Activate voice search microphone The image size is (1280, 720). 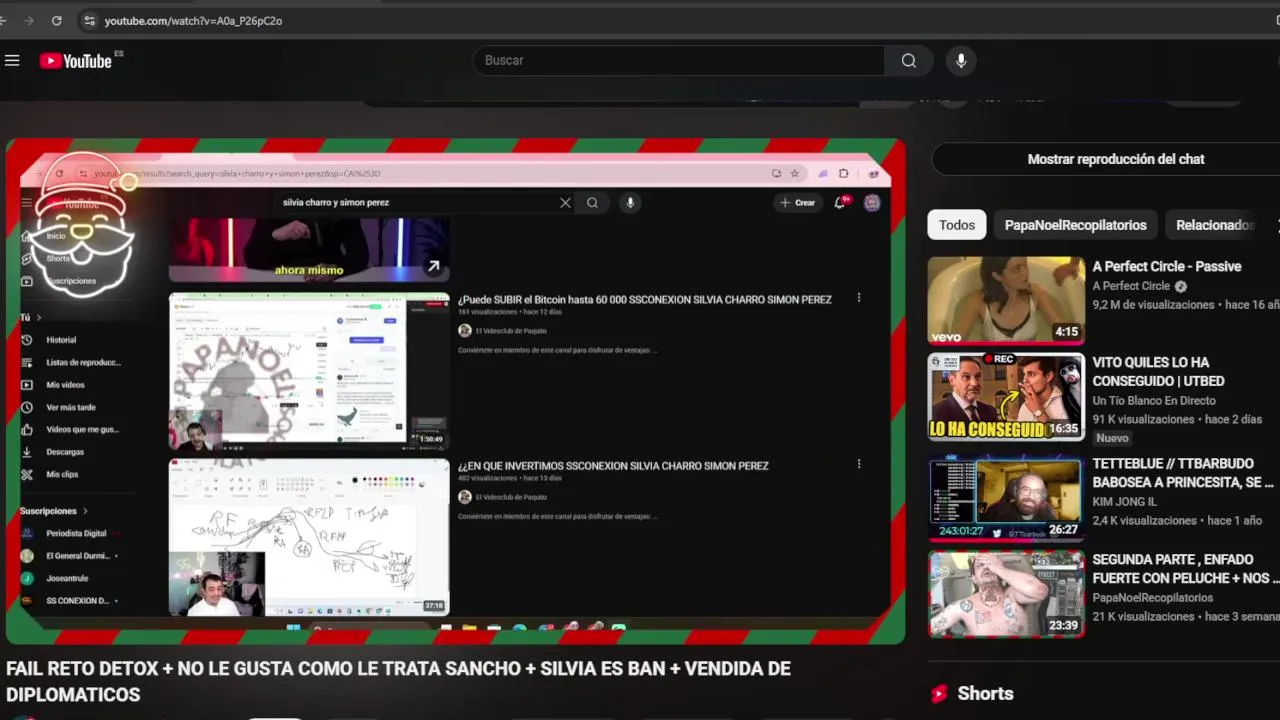coord(961,61)
